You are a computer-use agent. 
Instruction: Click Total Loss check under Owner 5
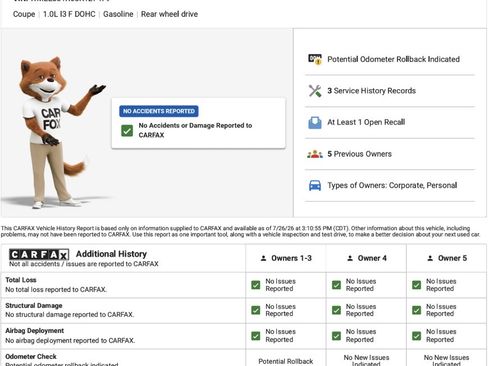click(416, 285)
